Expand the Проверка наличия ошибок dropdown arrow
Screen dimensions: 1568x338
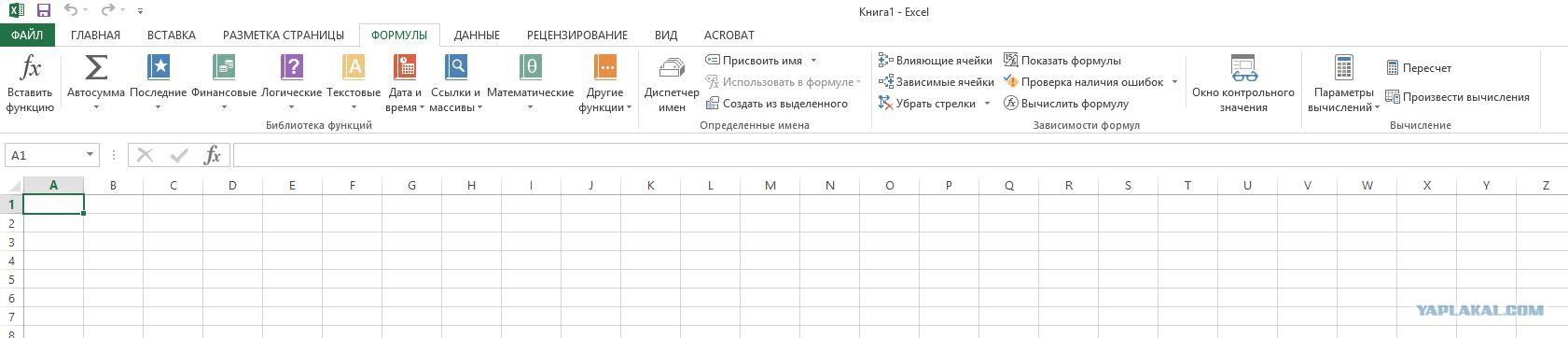pos(1174,82)
